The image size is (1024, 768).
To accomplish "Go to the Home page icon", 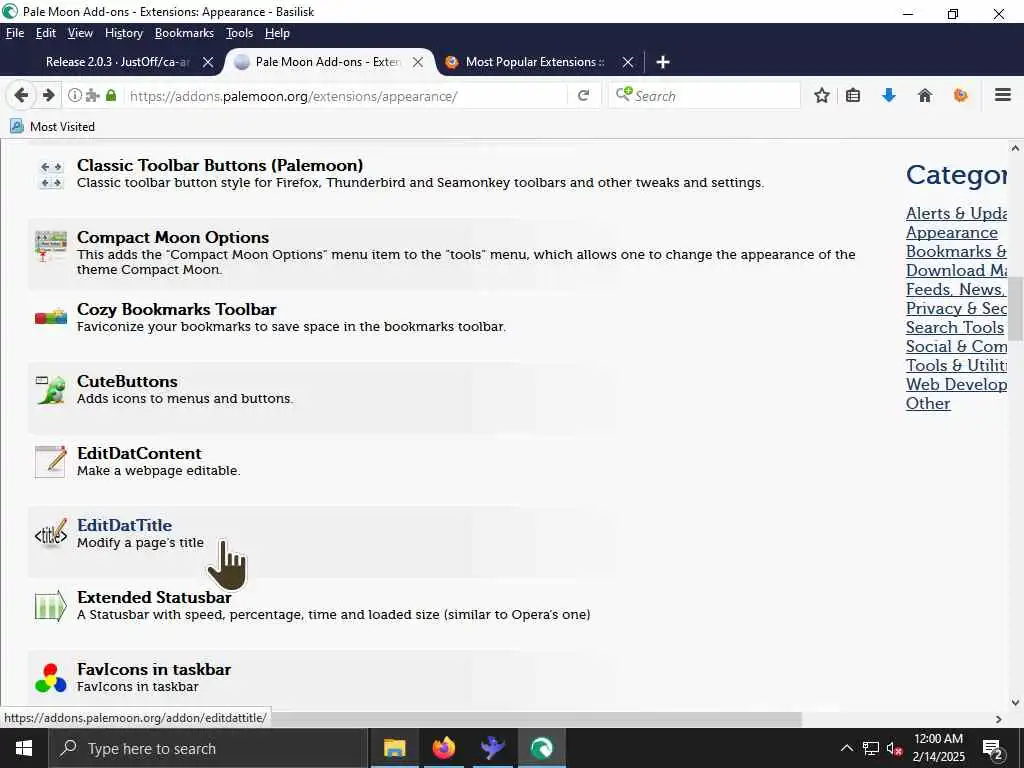I will [925, 95].
